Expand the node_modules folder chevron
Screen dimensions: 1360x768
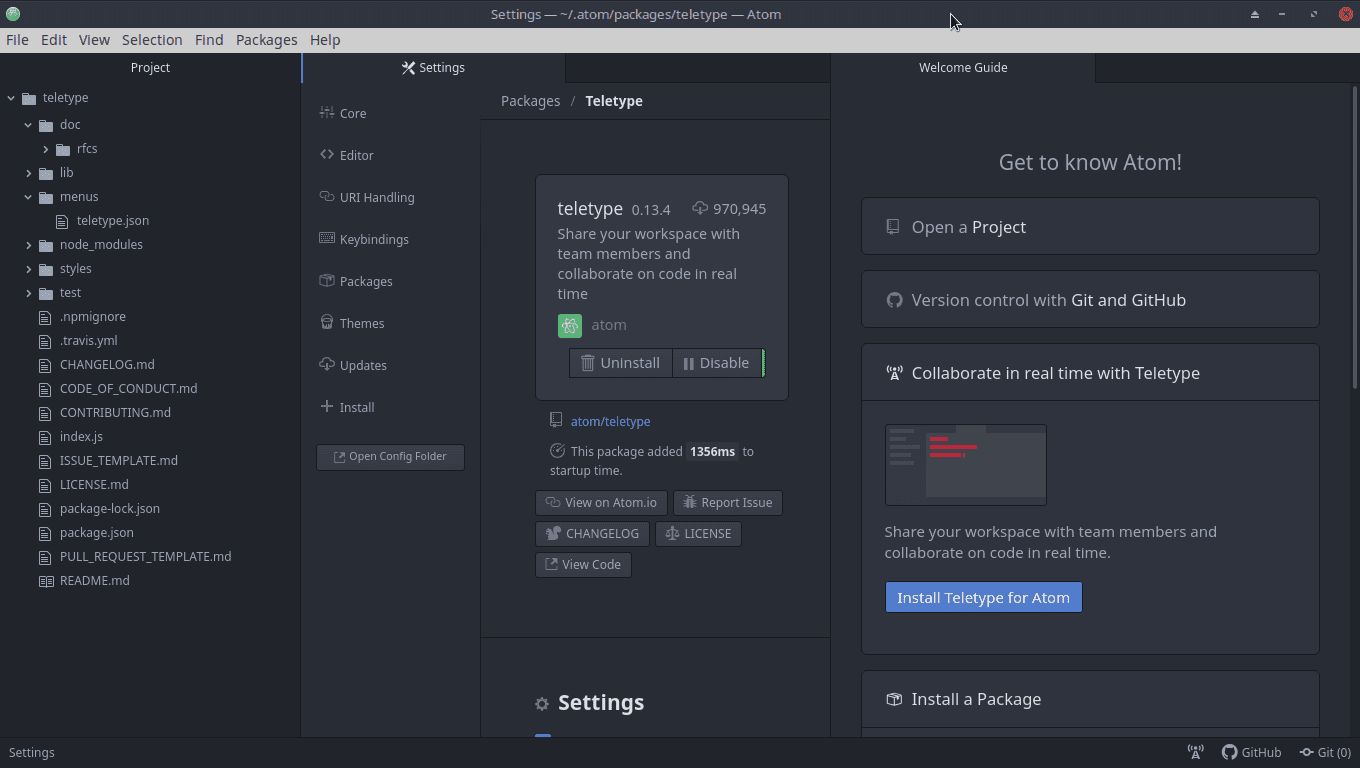click(x=28, y=245)
